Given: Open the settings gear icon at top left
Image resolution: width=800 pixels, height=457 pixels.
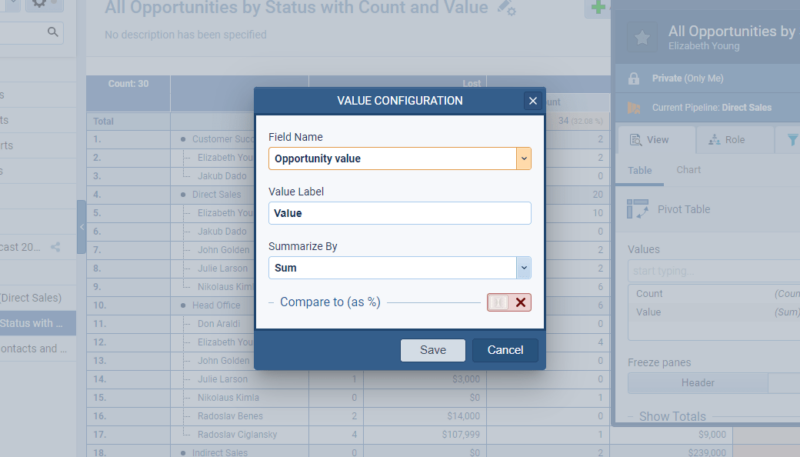Looking at the screenshot, I should tap(39, 4).
